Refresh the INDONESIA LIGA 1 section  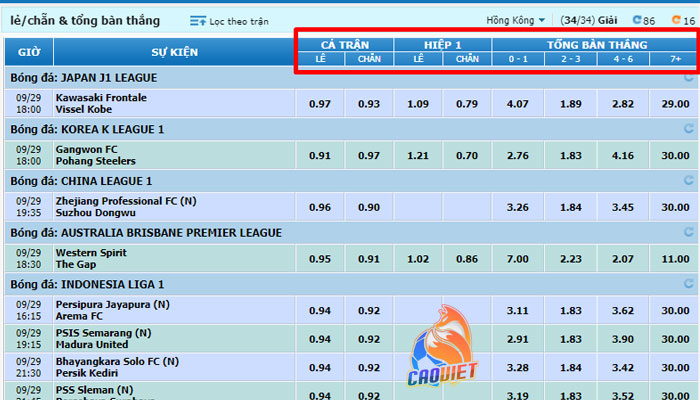click(688, 283)
